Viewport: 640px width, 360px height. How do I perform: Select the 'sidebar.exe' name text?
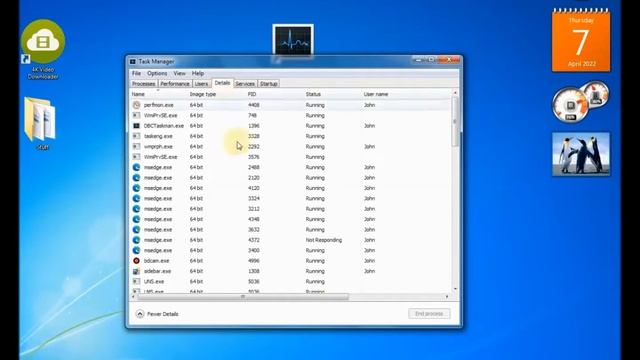(x=157, y=271)
